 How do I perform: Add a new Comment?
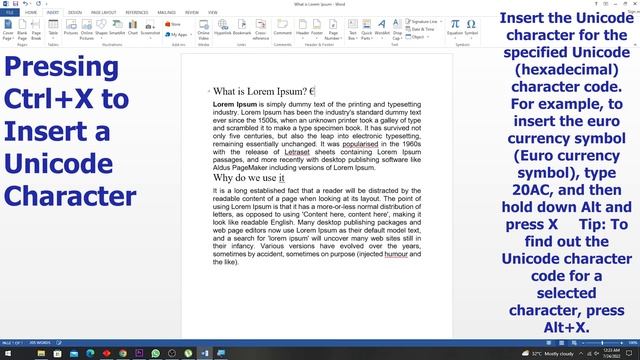pyautogui.click(x=282, y=27)
